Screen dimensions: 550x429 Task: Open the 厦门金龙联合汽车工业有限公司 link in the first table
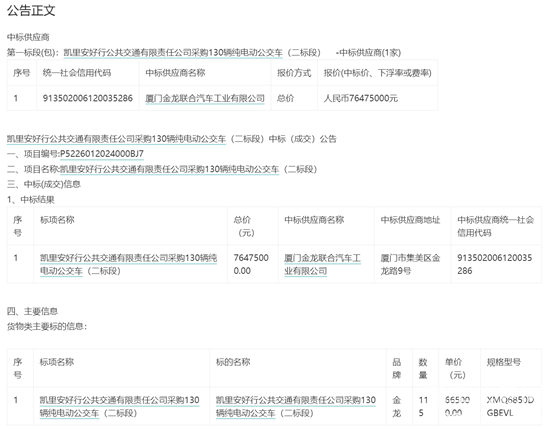pos(205,99)
